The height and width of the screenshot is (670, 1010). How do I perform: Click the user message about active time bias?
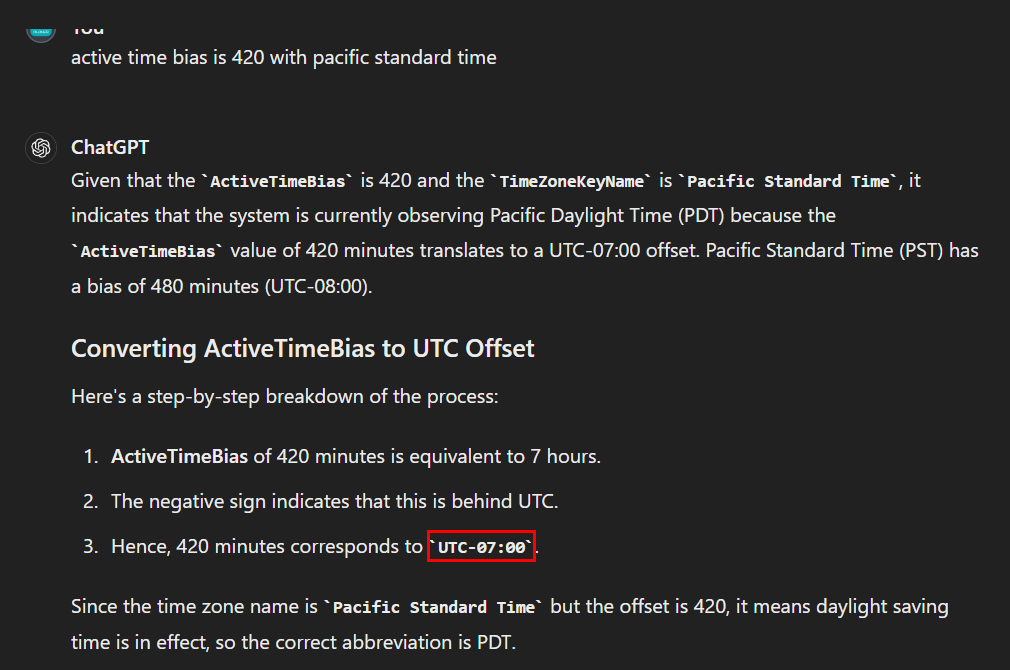point(283,57)
